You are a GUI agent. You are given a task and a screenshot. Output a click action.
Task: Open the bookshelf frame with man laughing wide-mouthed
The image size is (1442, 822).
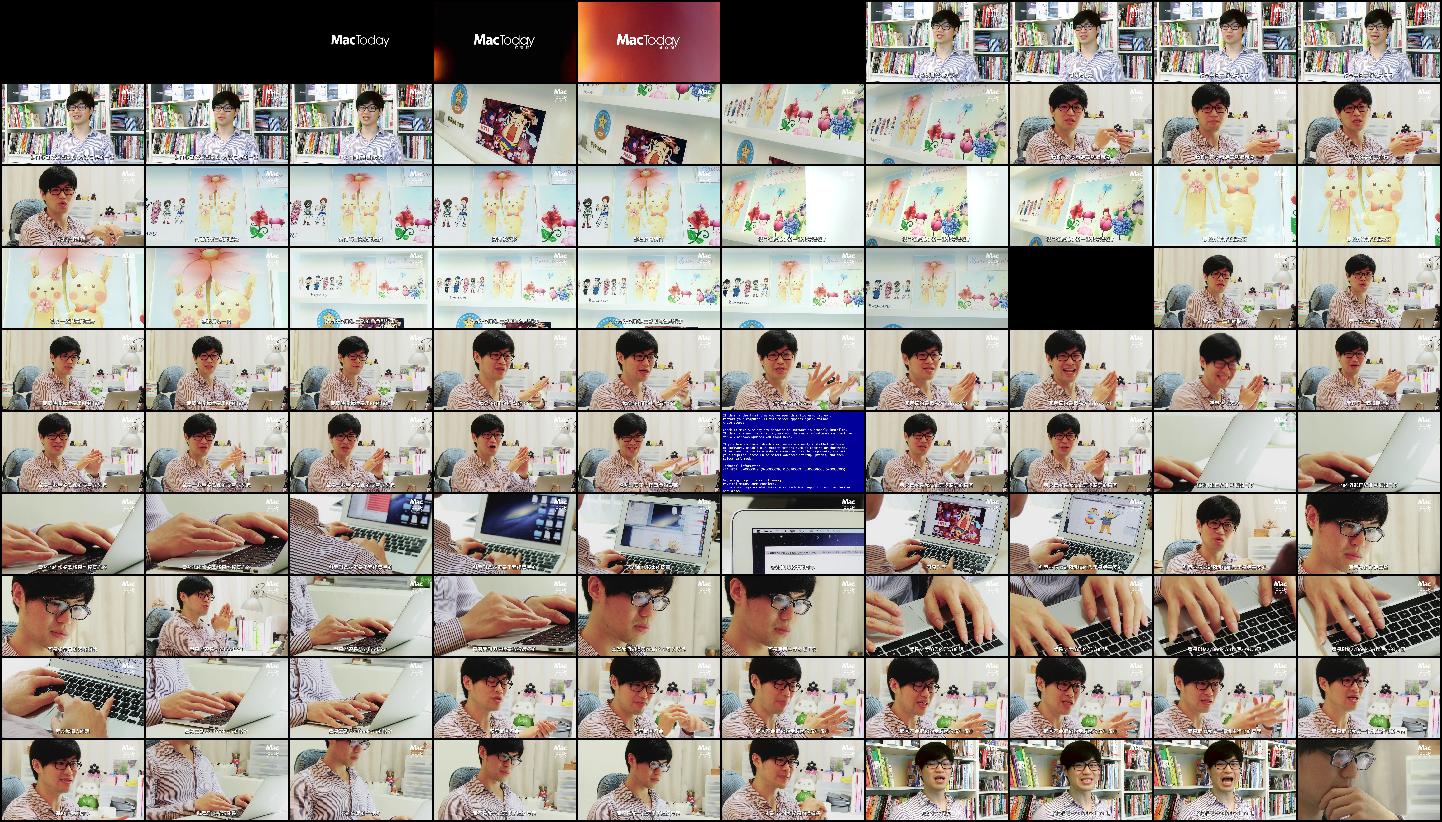(x=1225, y=780)
